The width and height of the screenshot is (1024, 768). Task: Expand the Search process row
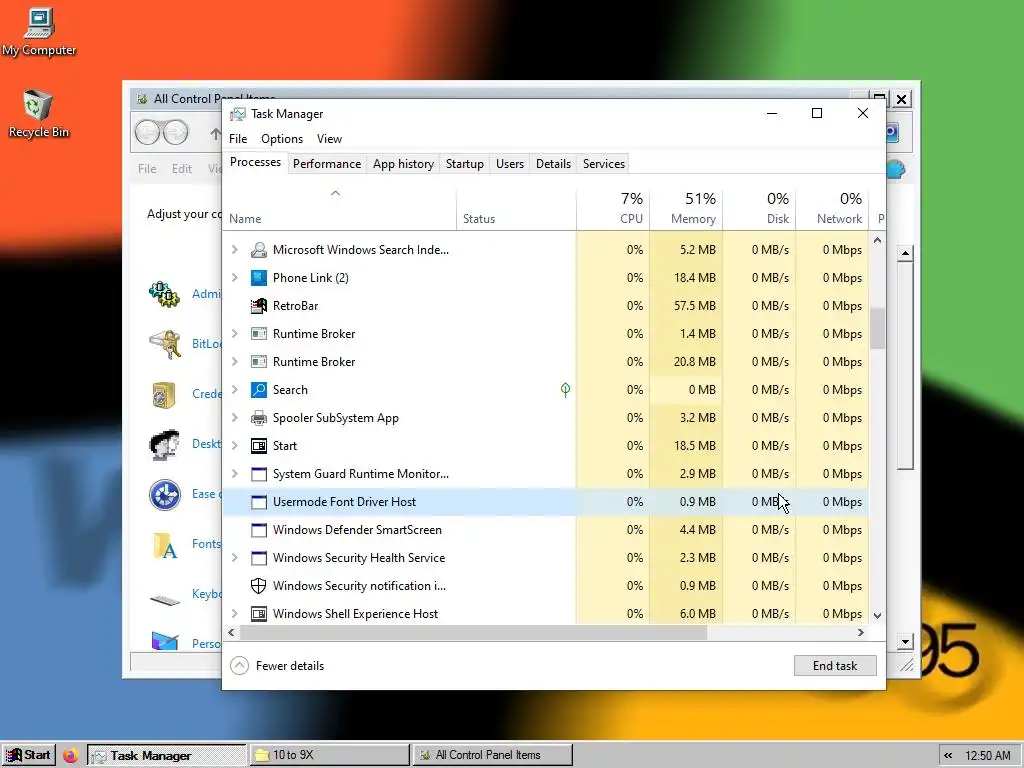(235, 390)
